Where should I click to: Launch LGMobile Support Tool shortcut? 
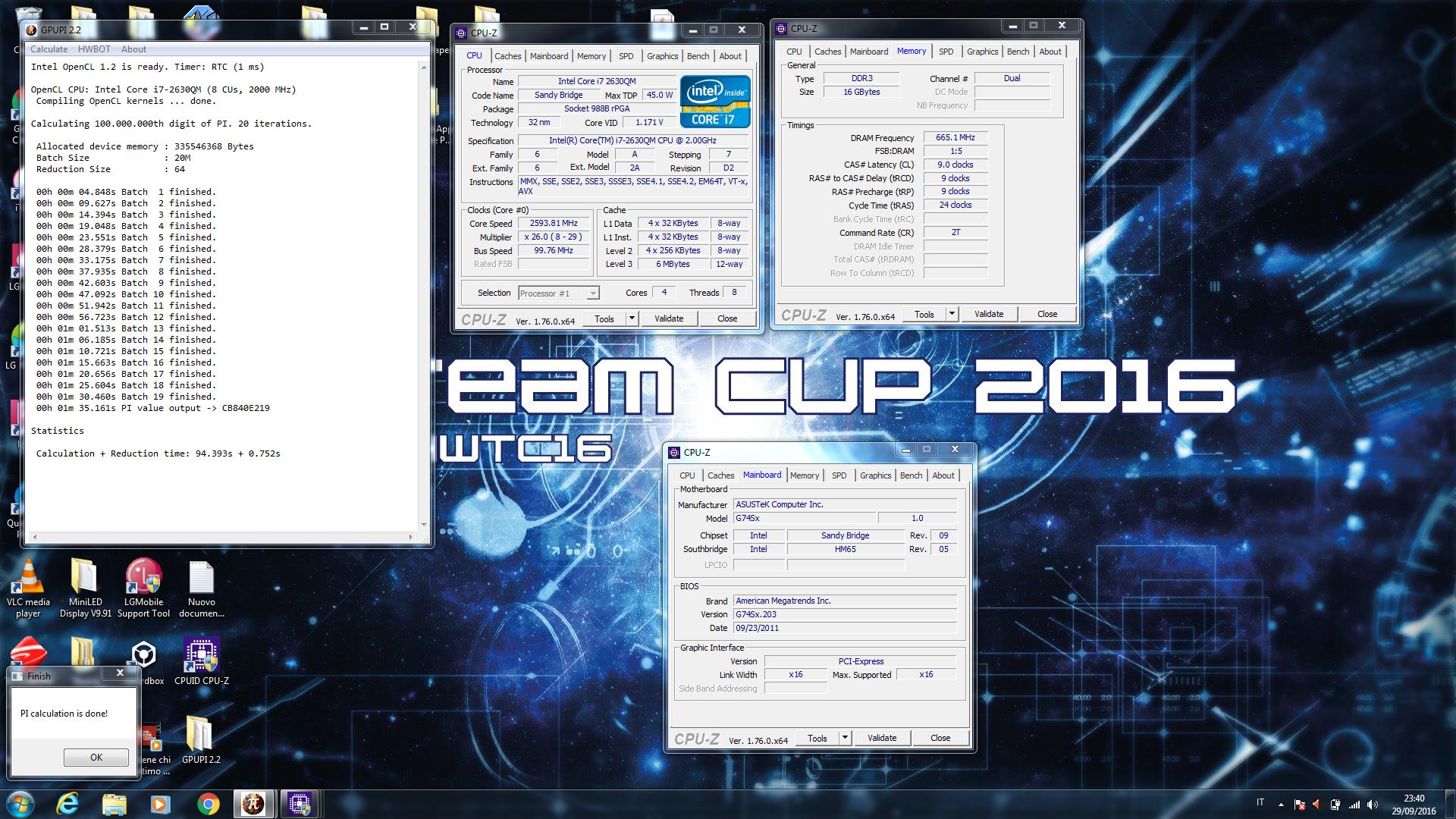point(143,589)
